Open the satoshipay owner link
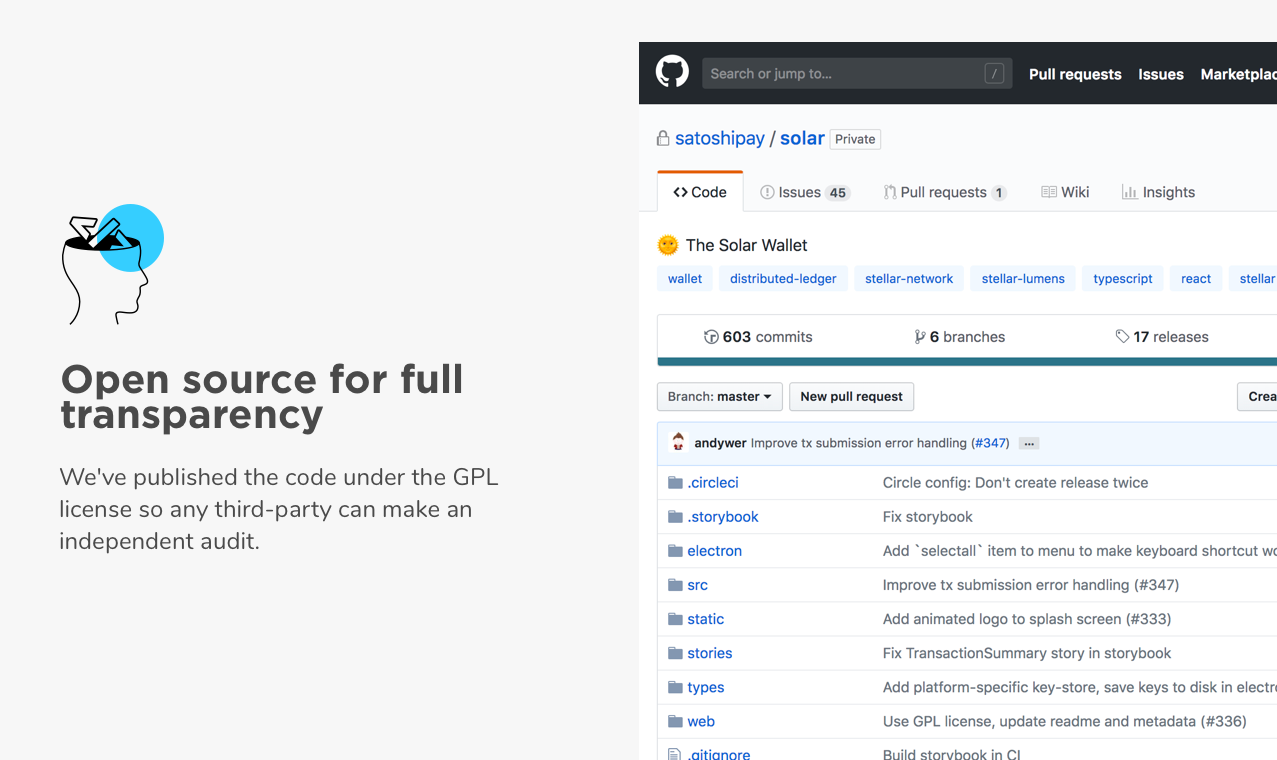 point(720,139)
